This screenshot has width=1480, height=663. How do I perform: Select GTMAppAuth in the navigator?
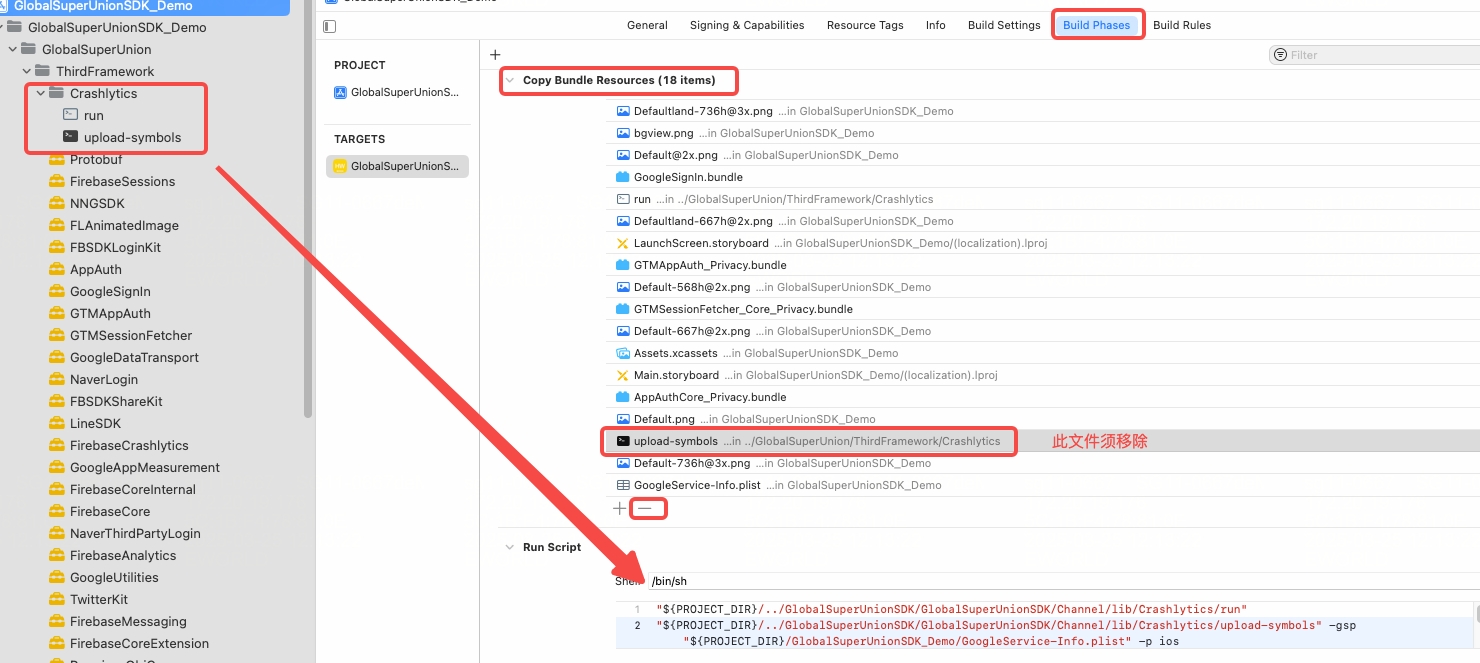tap(110, 313)
